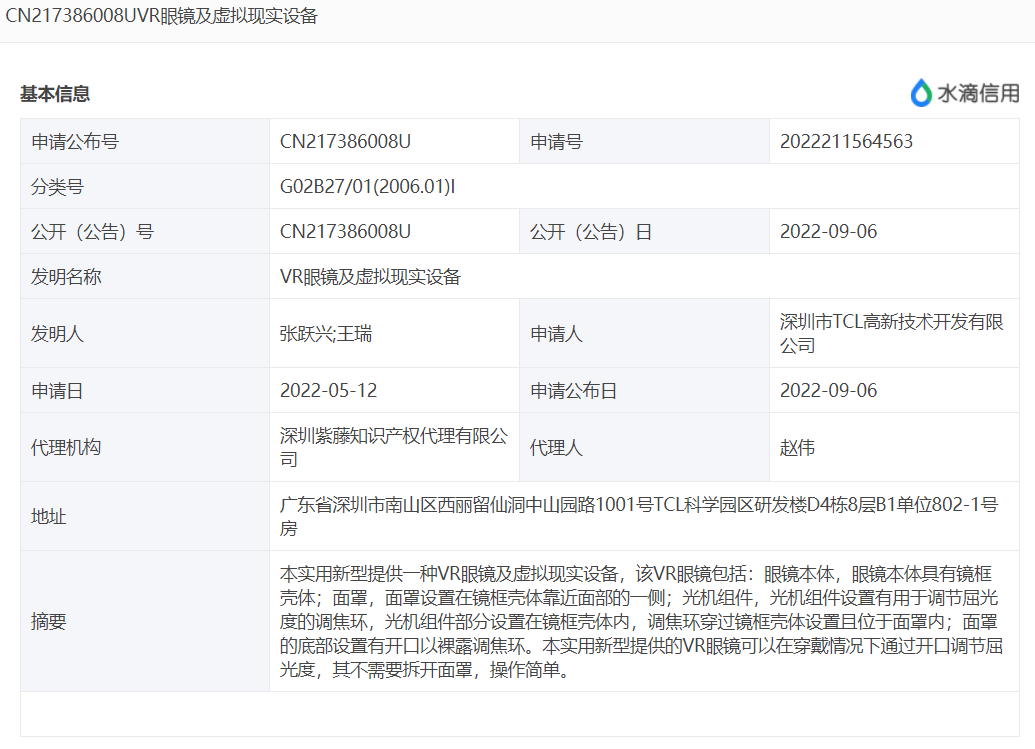Select agent name 赵伟
This screenshot has height=749, width=1035.
[797, 447]
